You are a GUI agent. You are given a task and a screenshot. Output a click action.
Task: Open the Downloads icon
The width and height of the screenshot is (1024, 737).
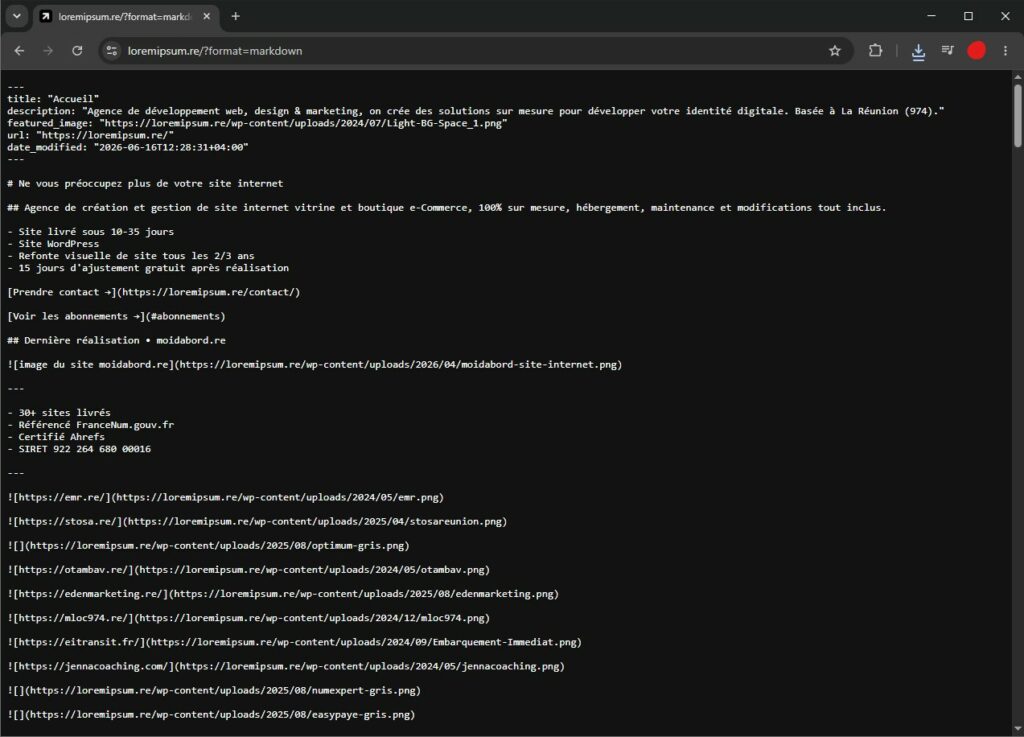coord(918,51)
